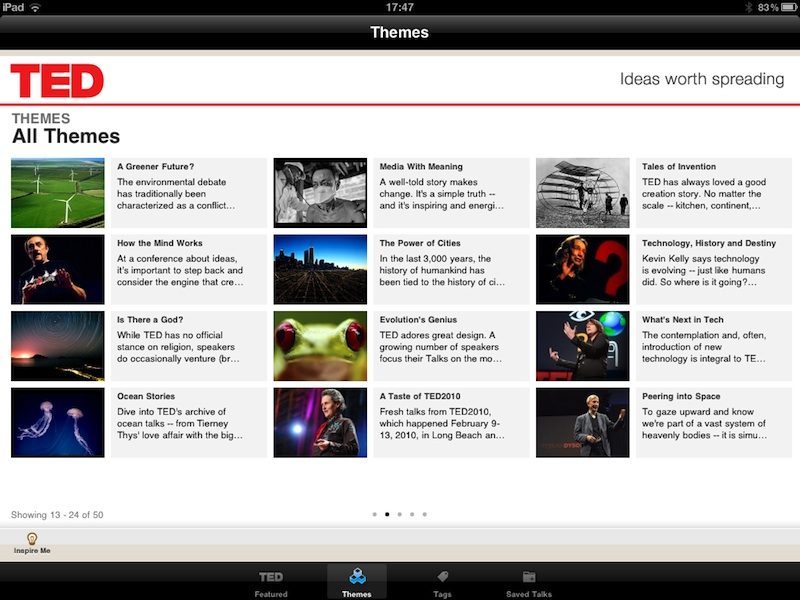Tap the star trails night sky thumbnail
The width and height of the screenshot is (800, 600).
pos(58,346)
